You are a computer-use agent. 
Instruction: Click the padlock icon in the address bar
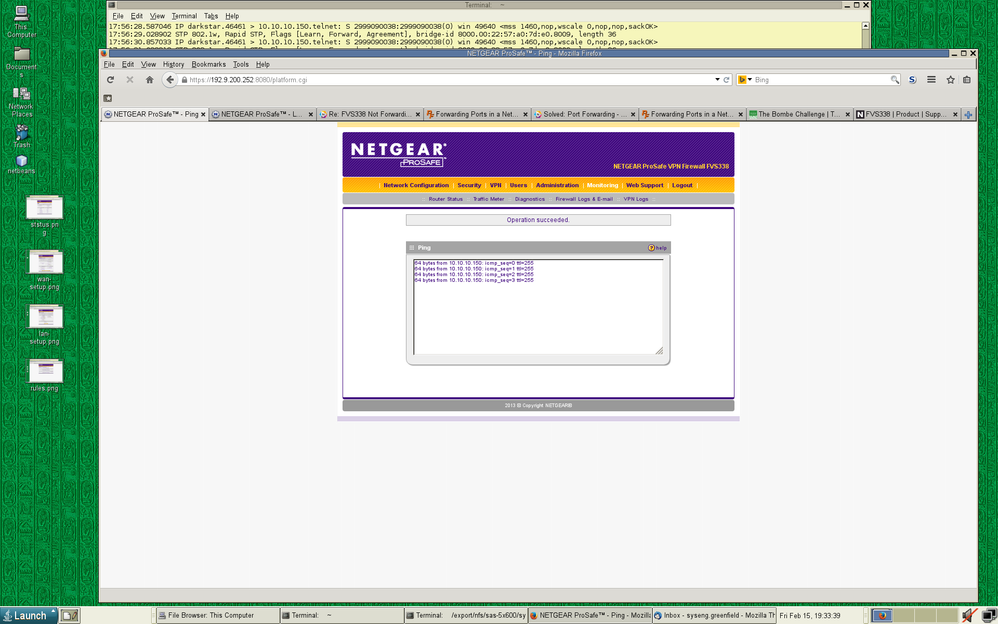(x=185, y=79)
